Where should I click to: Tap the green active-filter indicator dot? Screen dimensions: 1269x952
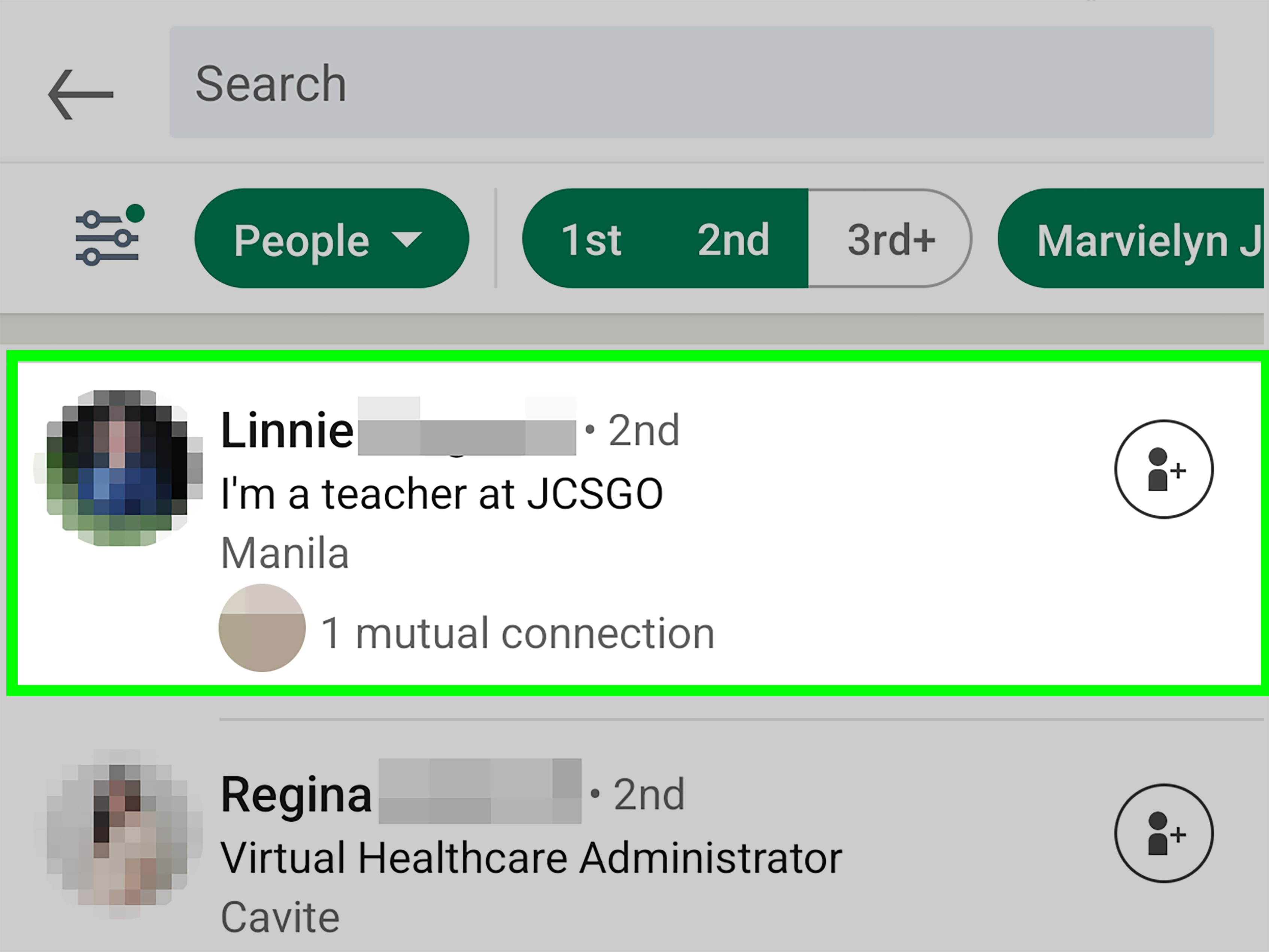coord(136,213)
